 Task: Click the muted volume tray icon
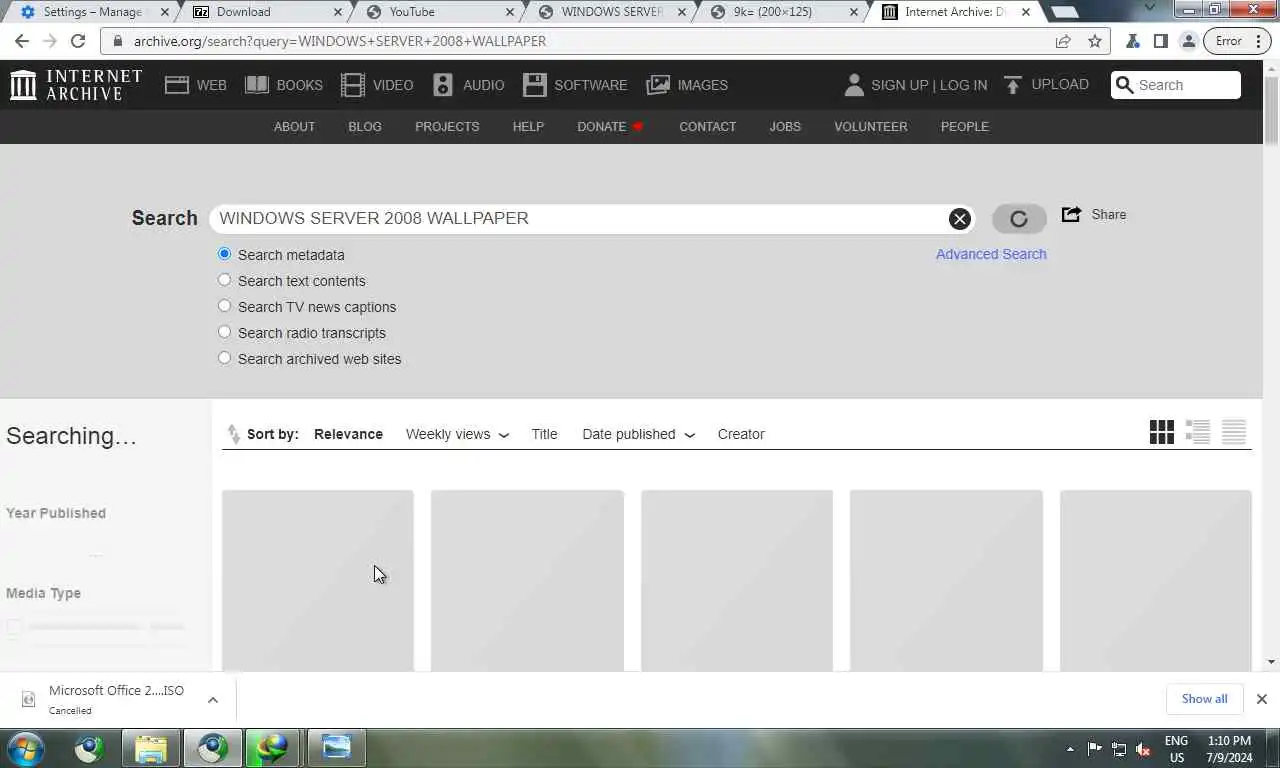click(1144, 749)
